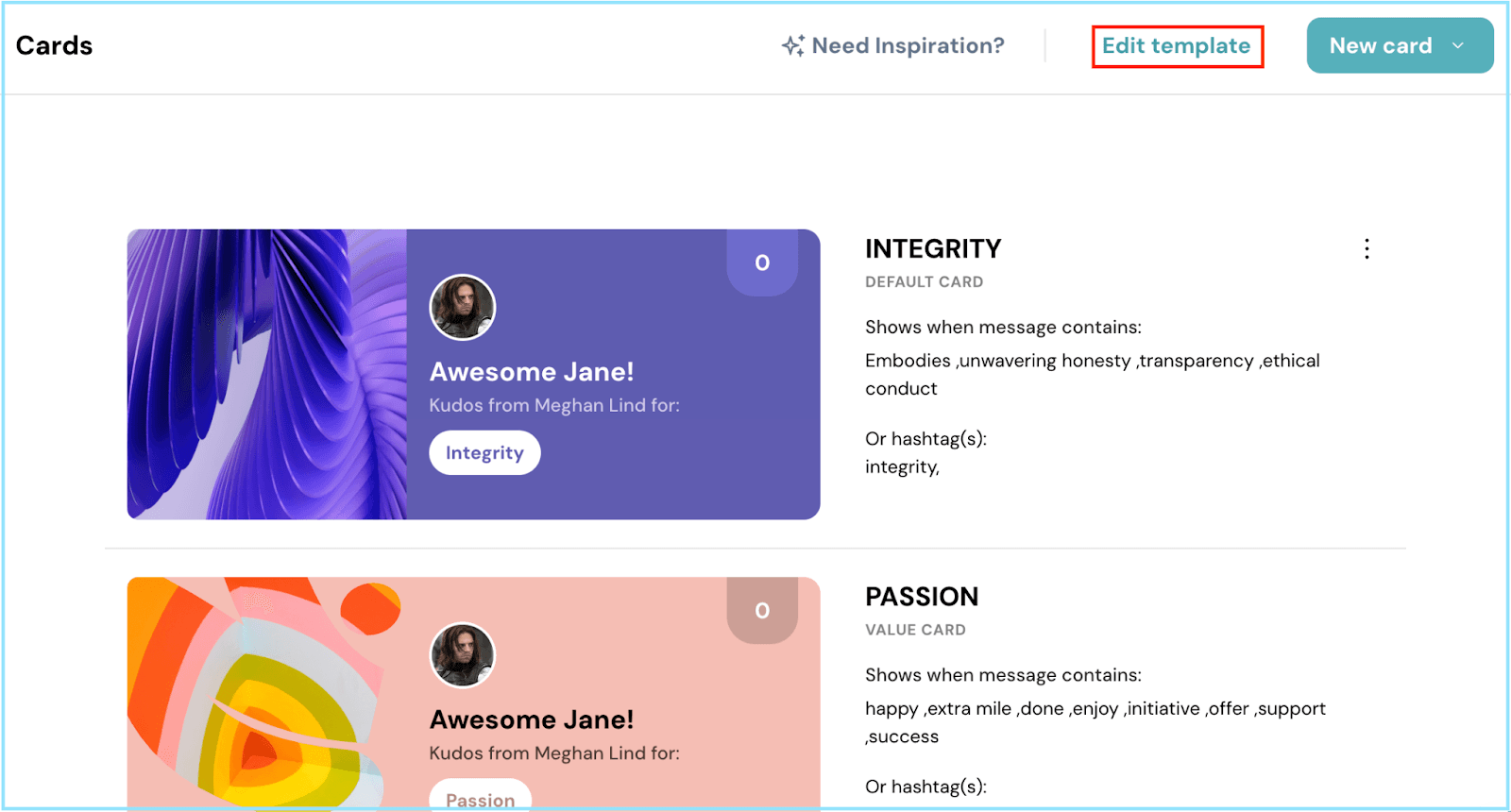This screenshot has height=812, width=1511.
Task: Open the Integrity card three-dot menu
Action: [x=1367, y=249]
